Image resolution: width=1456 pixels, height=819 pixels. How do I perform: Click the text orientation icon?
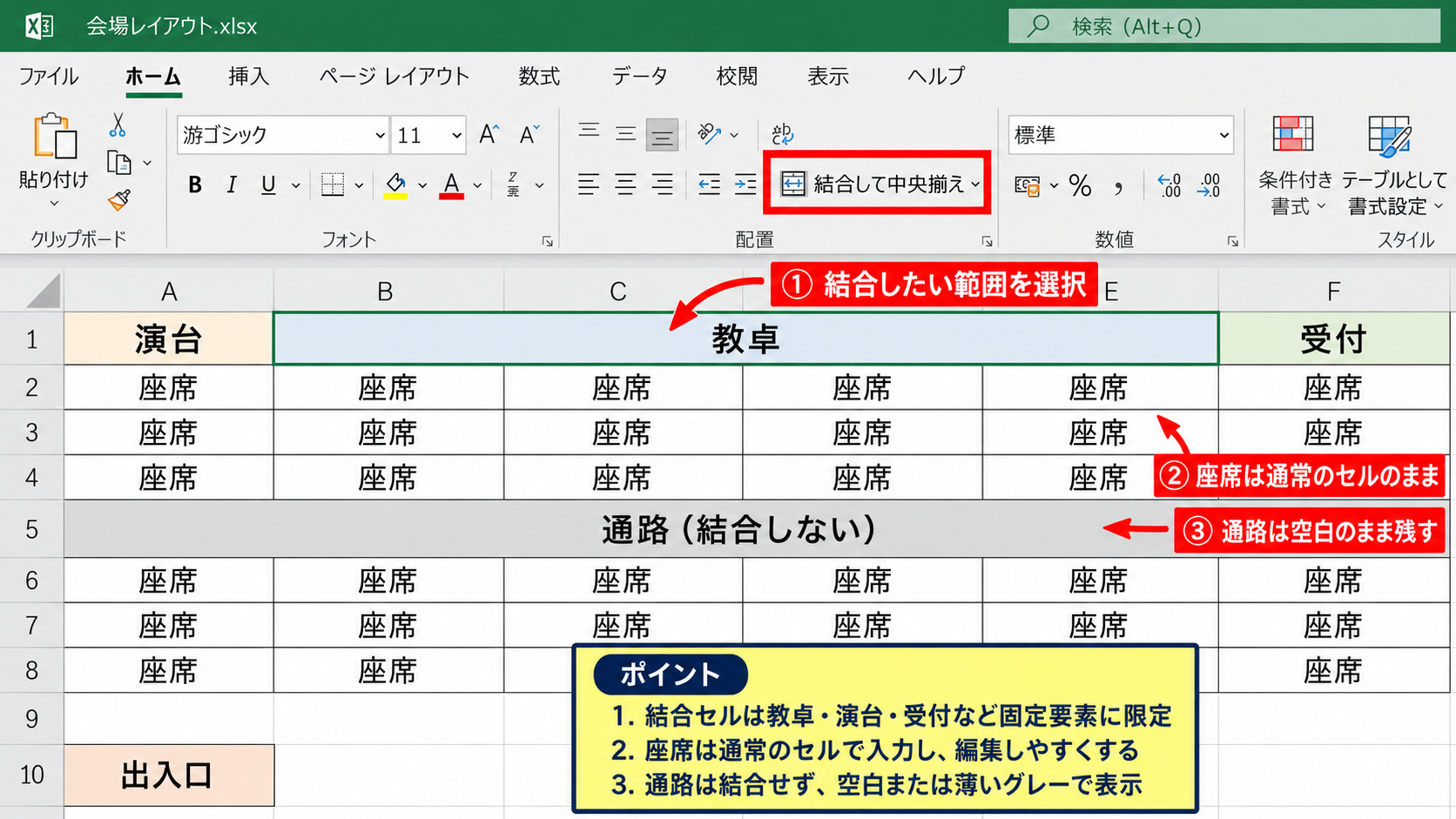tap(710, 133)
